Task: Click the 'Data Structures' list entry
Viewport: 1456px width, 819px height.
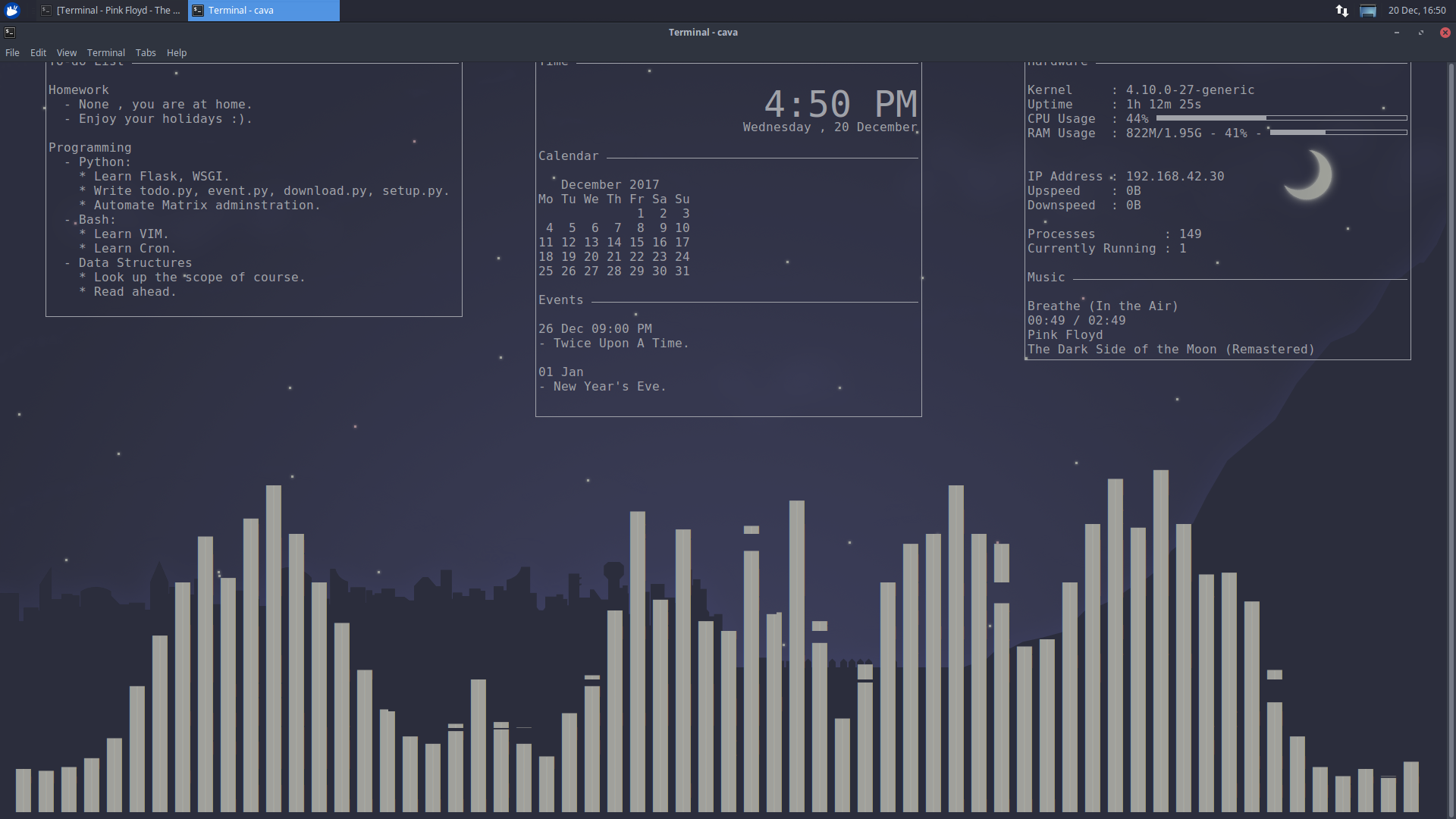Action: 135,262
